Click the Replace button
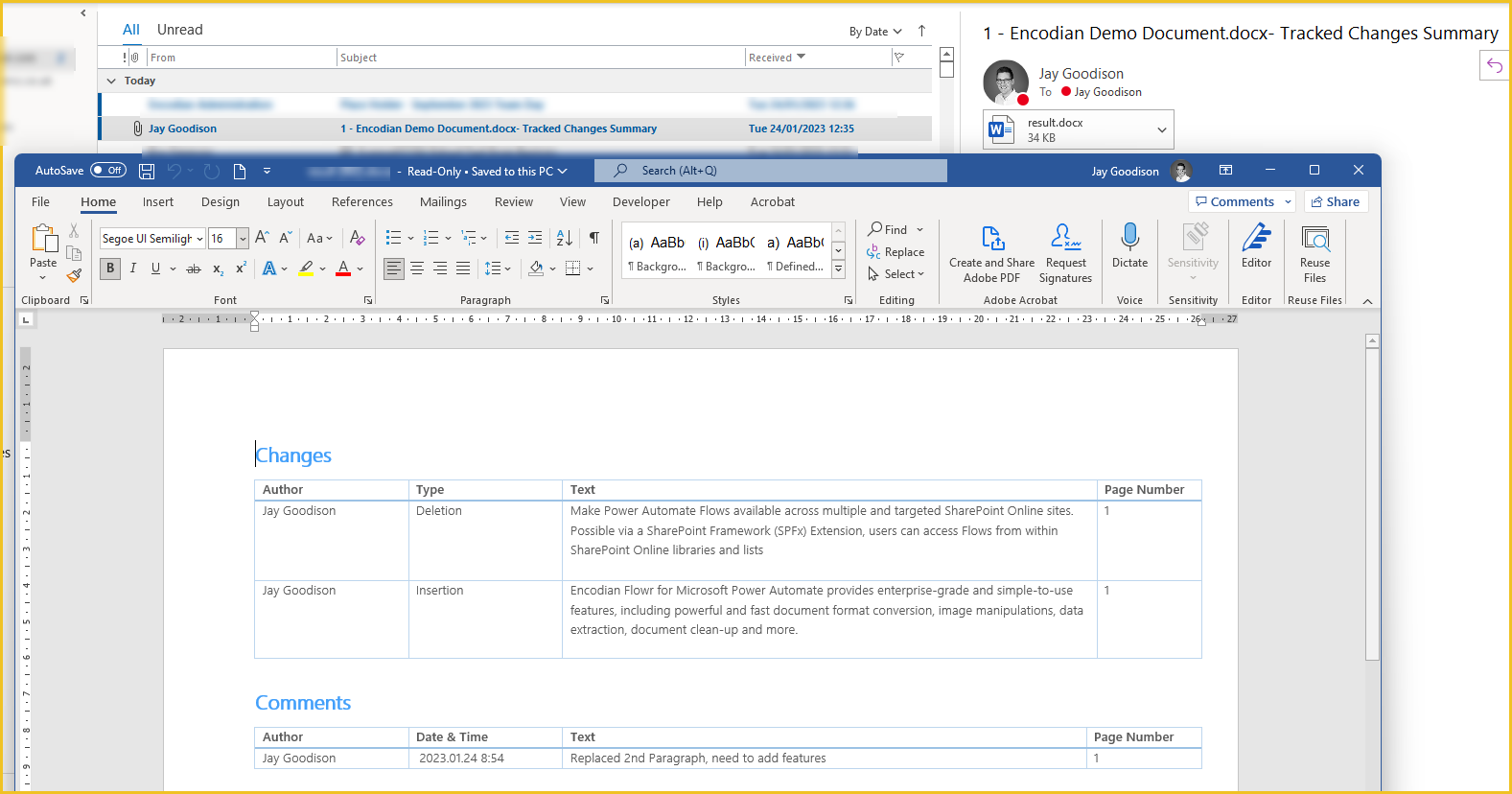The image size is (1512, 794). [896, 252]
